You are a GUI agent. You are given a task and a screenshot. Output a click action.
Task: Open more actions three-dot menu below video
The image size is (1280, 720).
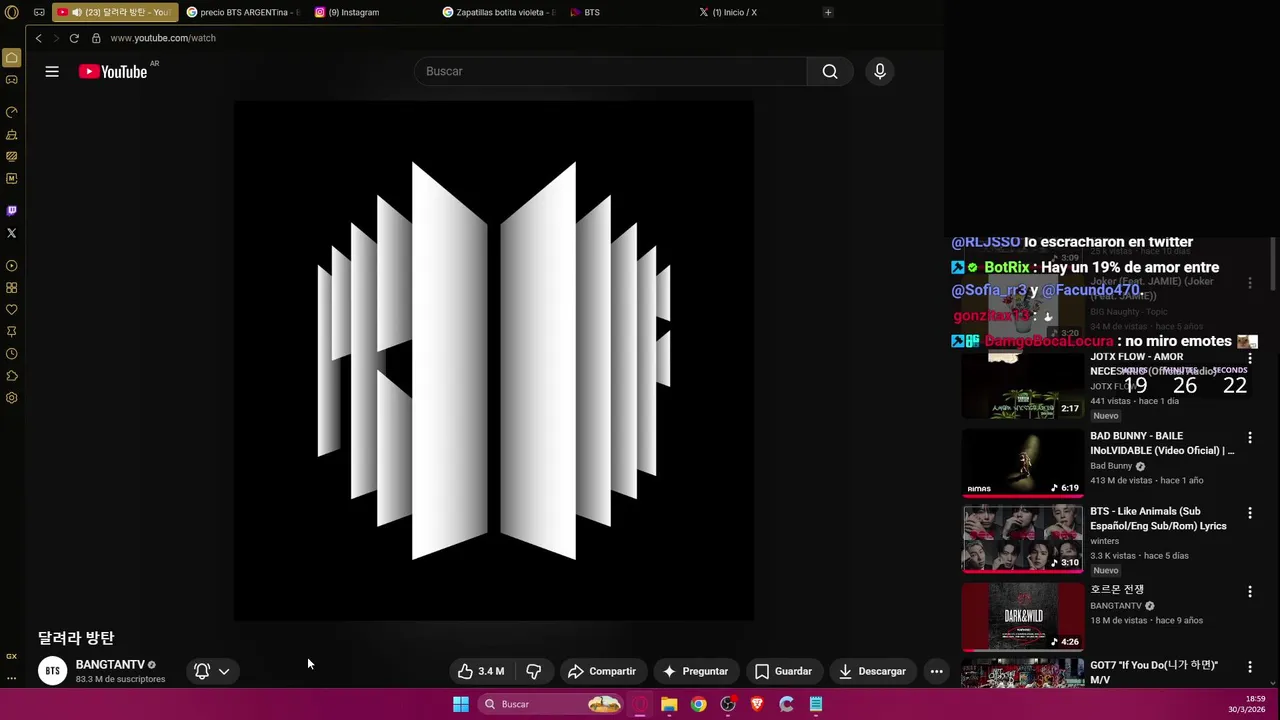point(936,671)
